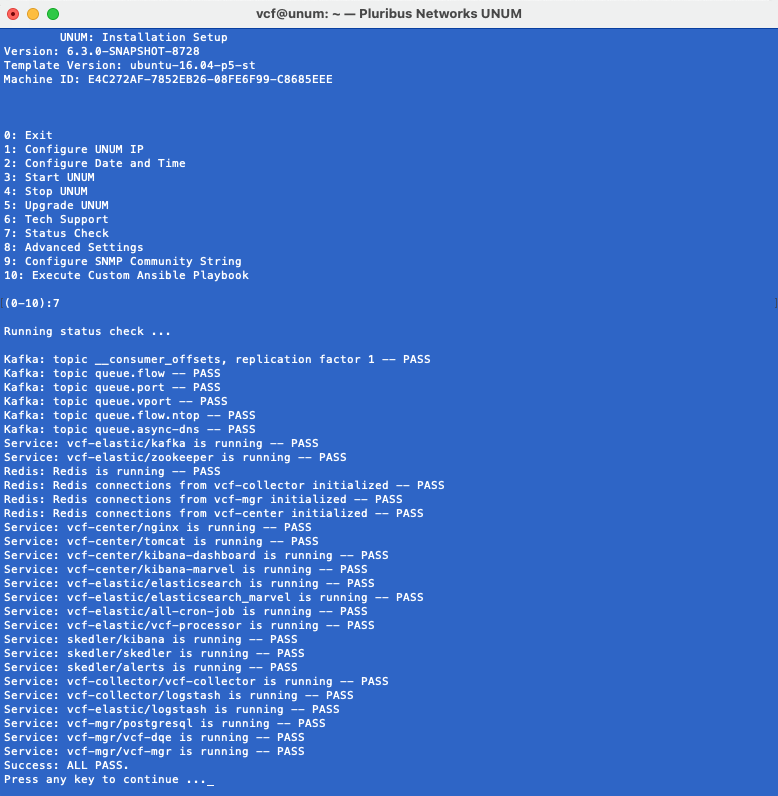Click the 'vcf-elastic/kafka is running' line

[161, 444]
